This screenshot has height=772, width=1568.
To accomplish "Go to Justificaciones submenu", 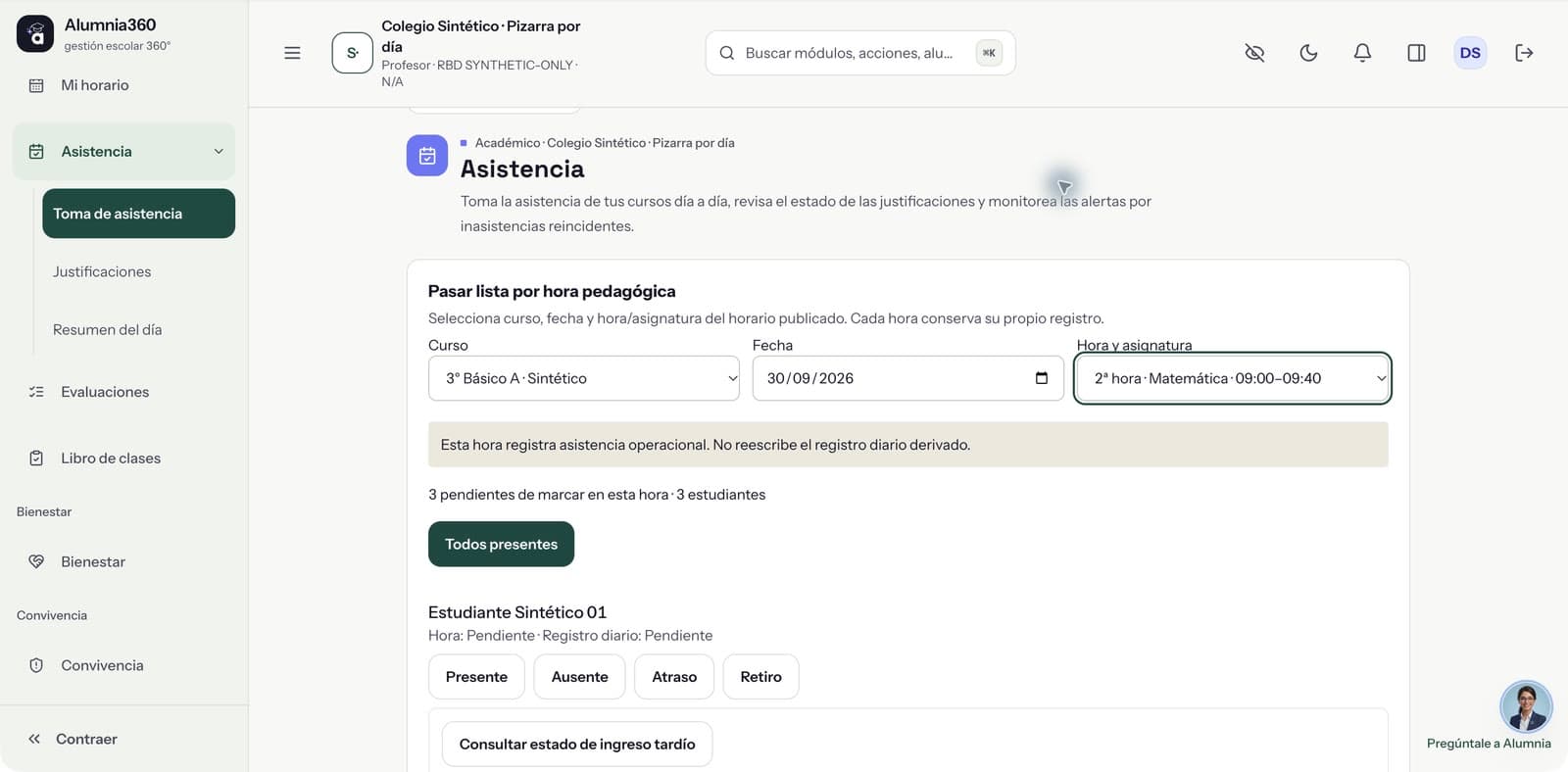I will pyautogui.click(x=102, y=271).
